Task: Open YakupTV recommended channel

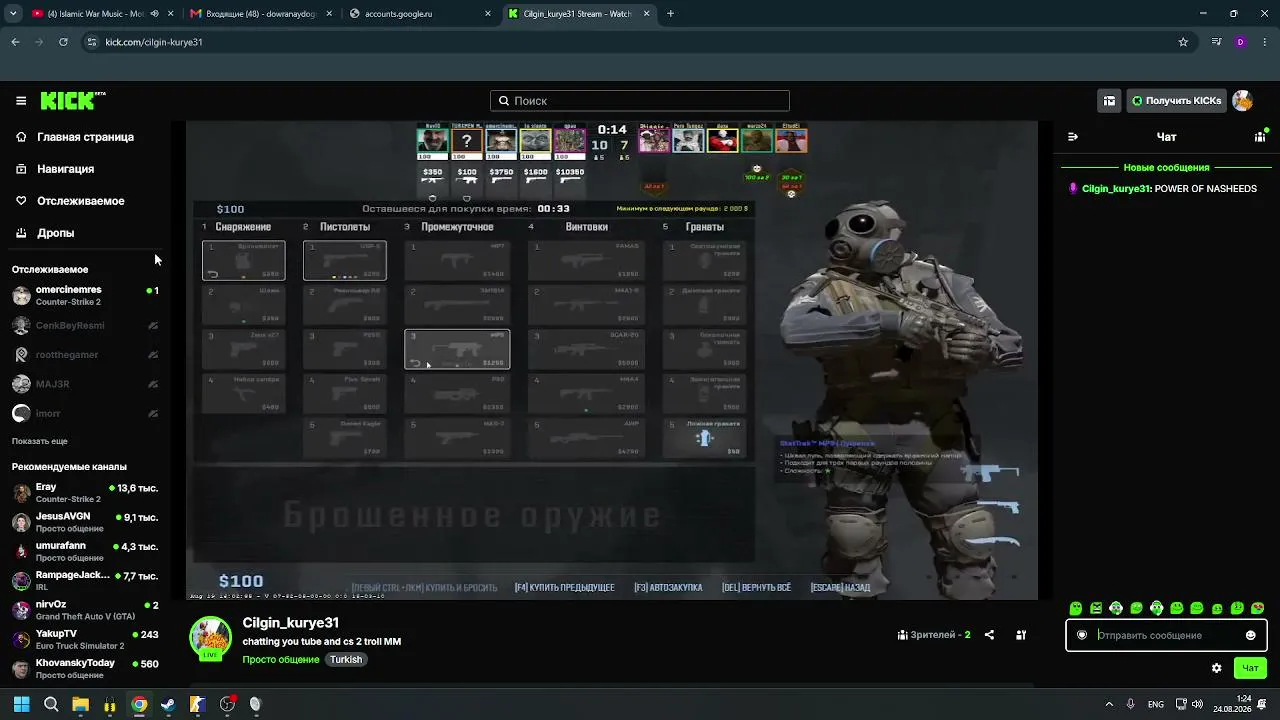Action: pyautogui.click(x=85, y=639)
